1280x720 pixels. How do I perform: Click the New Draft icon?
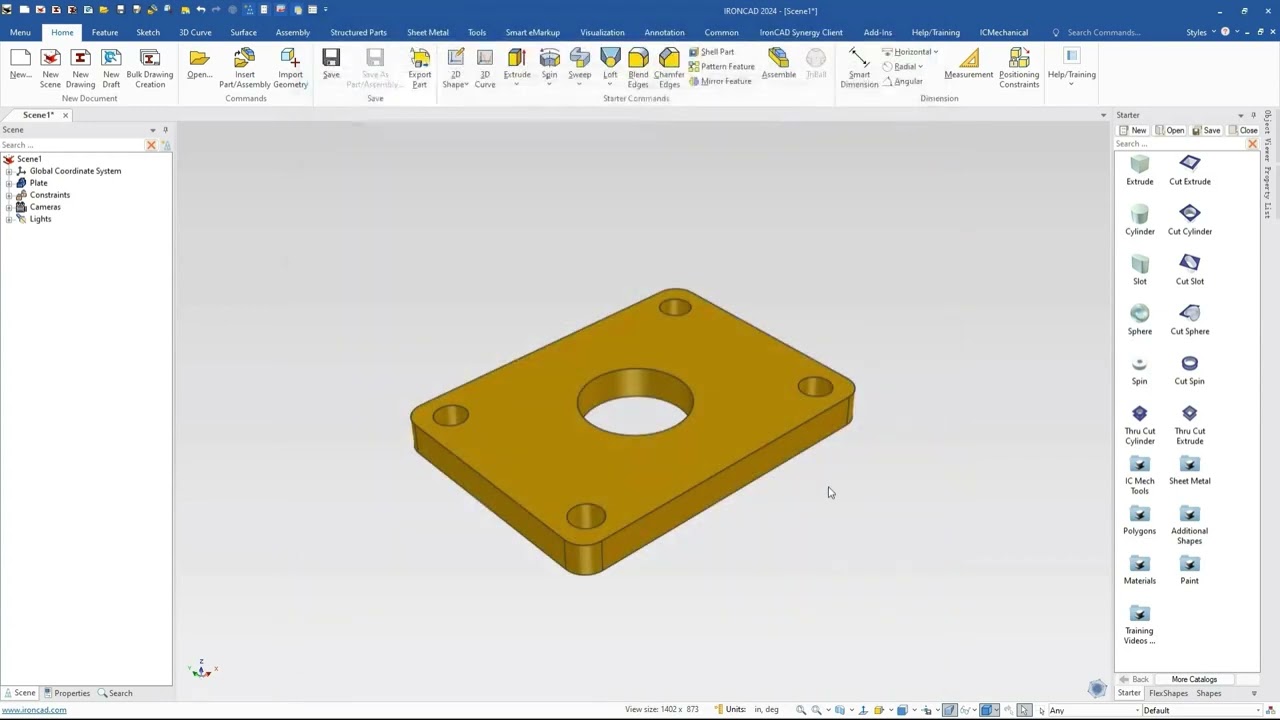[x=111, y=68]
